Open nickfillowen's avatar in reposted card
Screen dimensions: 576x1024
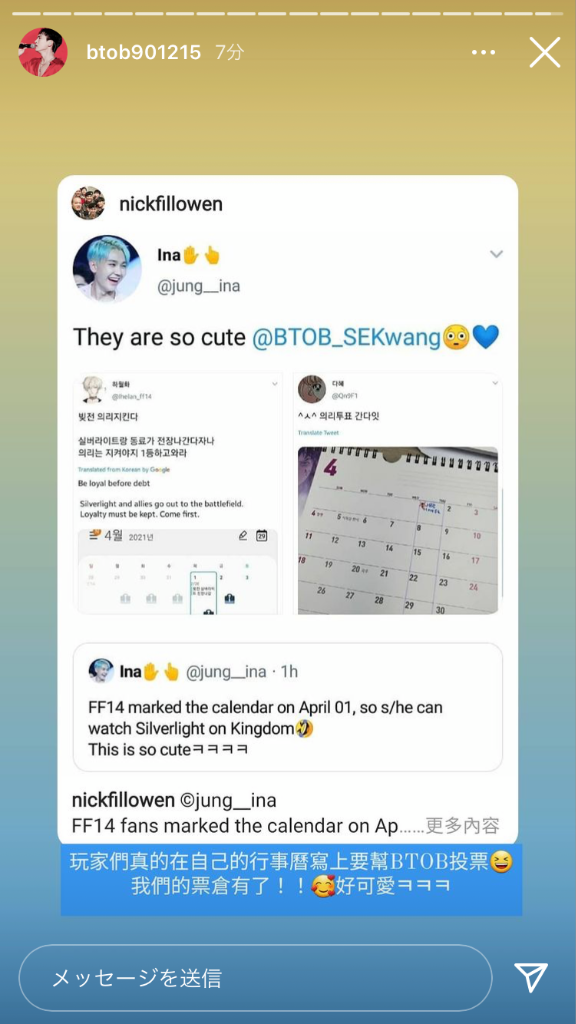tap(88, 204)
